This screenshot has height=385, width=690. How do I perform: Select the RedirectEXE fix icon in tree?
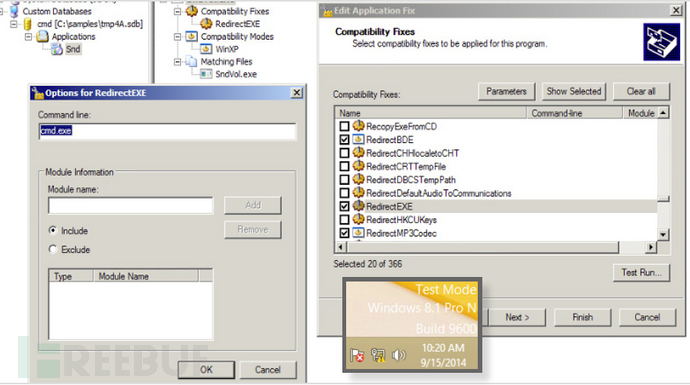pyautogui.click(x=206, y=24)
